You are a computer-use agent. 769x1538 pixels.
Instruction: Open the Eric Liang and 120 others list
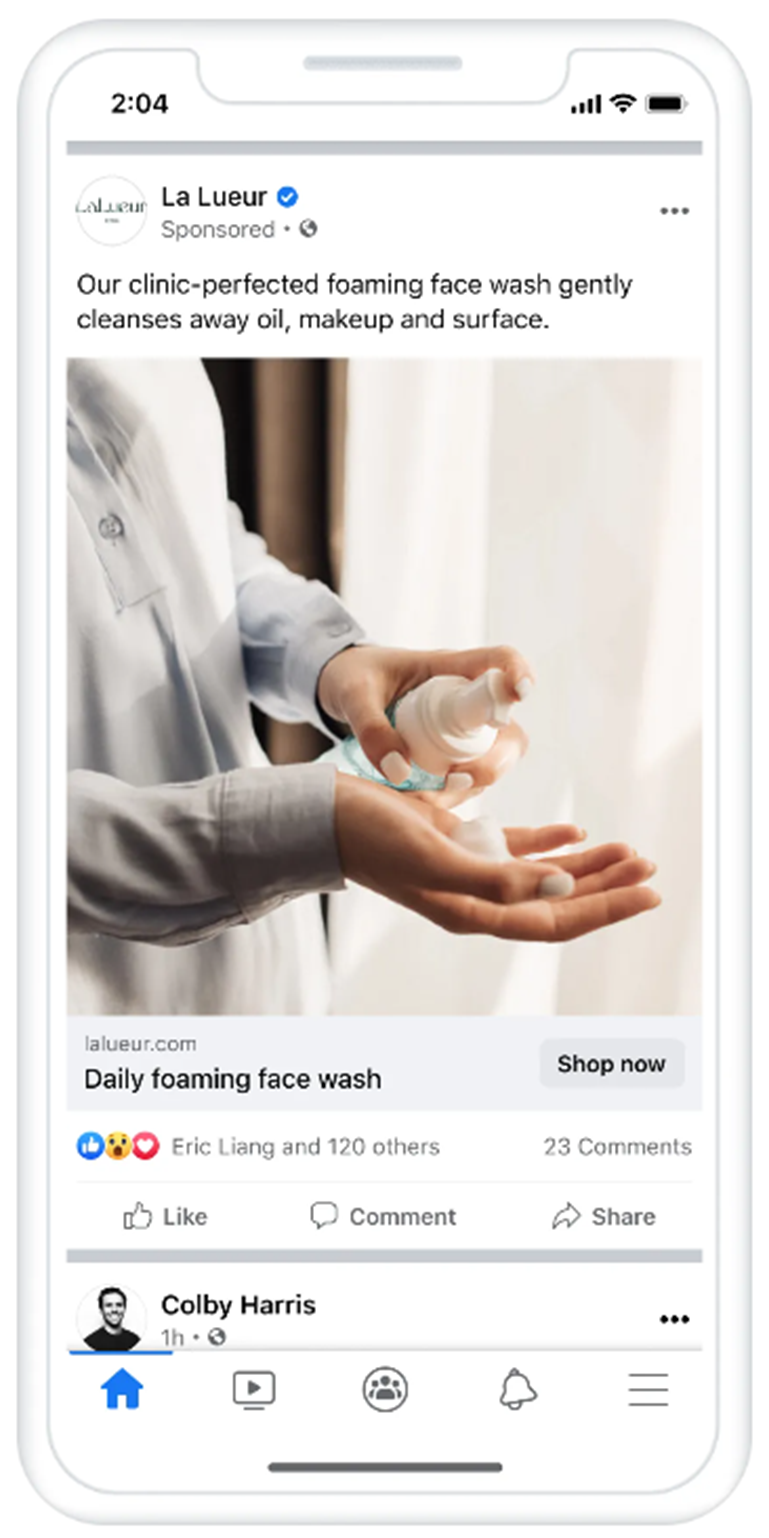click(x=305, y=1146)
